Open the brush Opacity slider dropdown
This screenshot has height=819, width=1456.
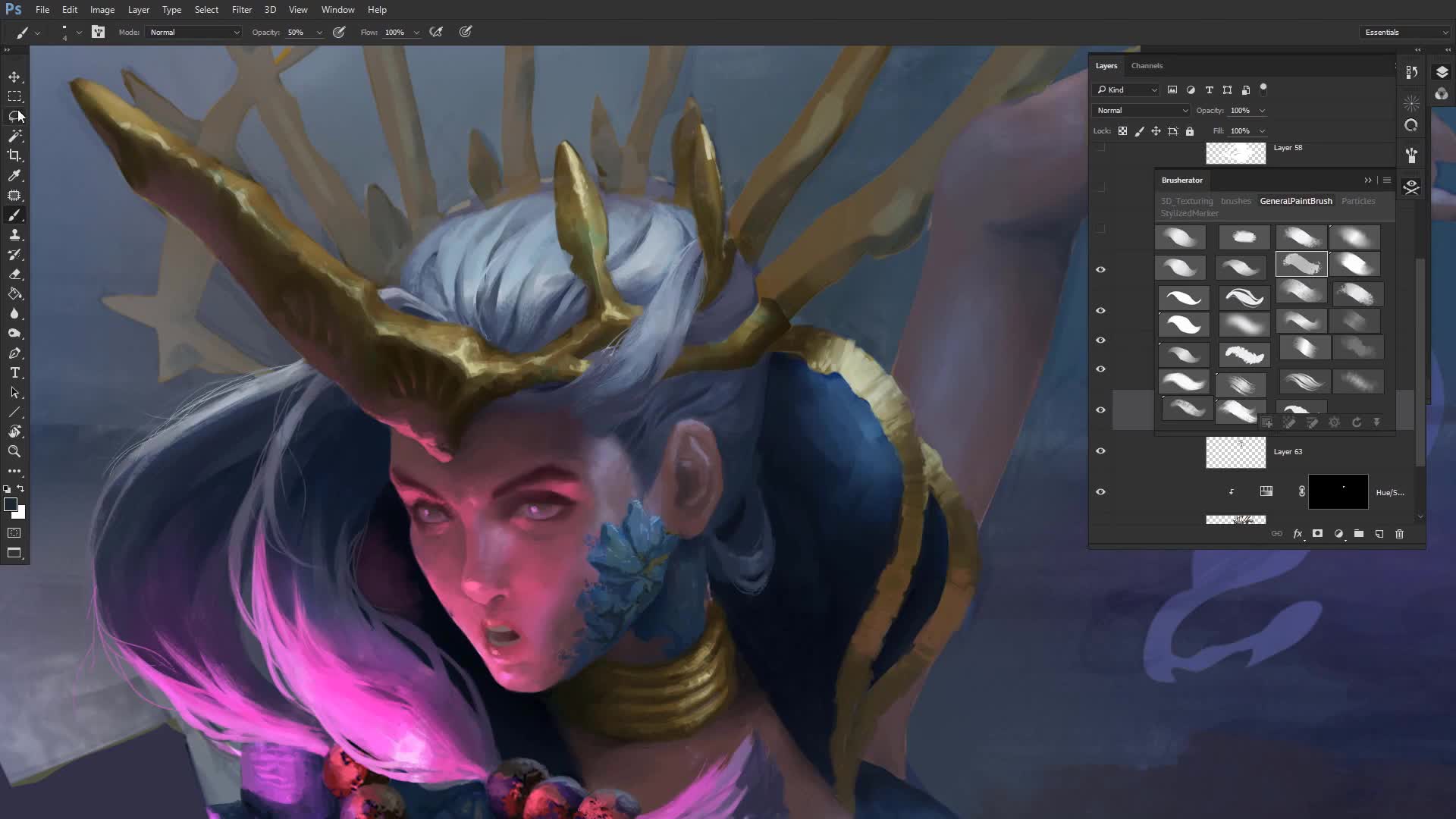point(319,33)
